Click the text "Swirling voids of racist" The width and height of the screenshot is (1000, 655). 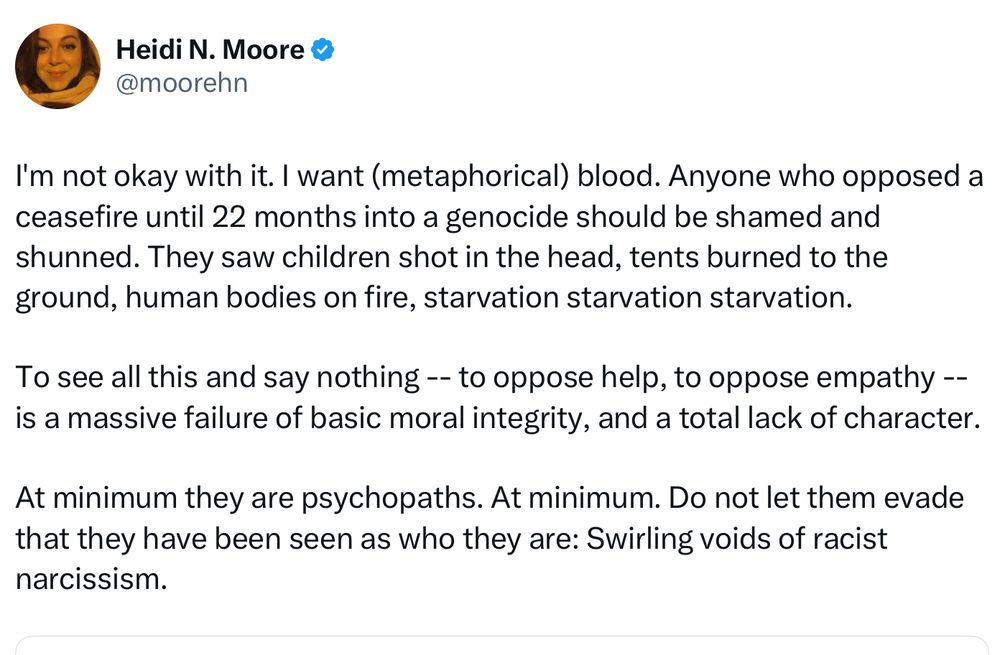click(x=736, y=539)
